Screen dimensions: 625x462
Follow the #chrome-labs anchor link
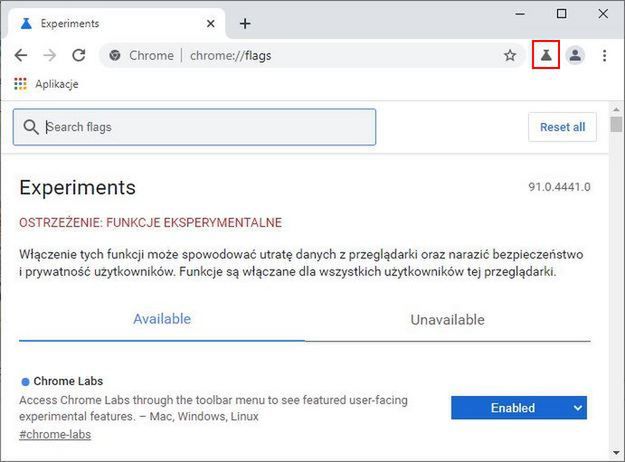click(x=54, y=435)
